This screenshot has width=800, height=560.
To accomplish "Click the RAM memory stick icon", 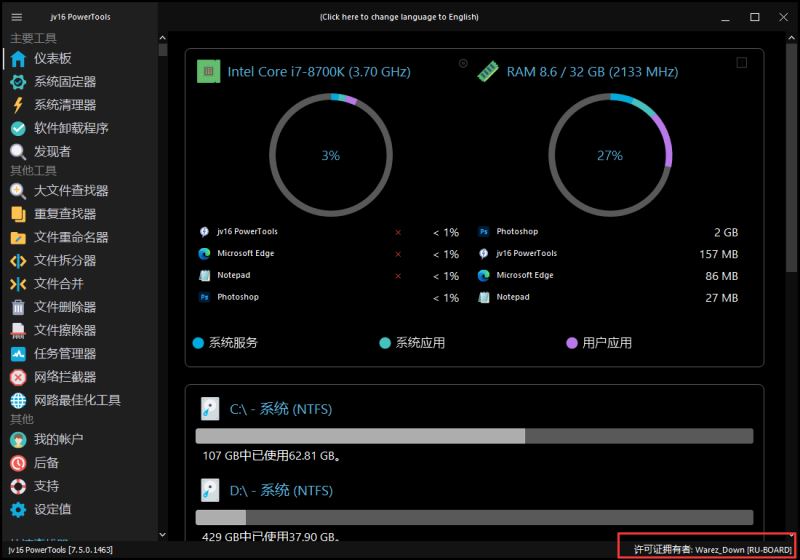I will (488, 71).
